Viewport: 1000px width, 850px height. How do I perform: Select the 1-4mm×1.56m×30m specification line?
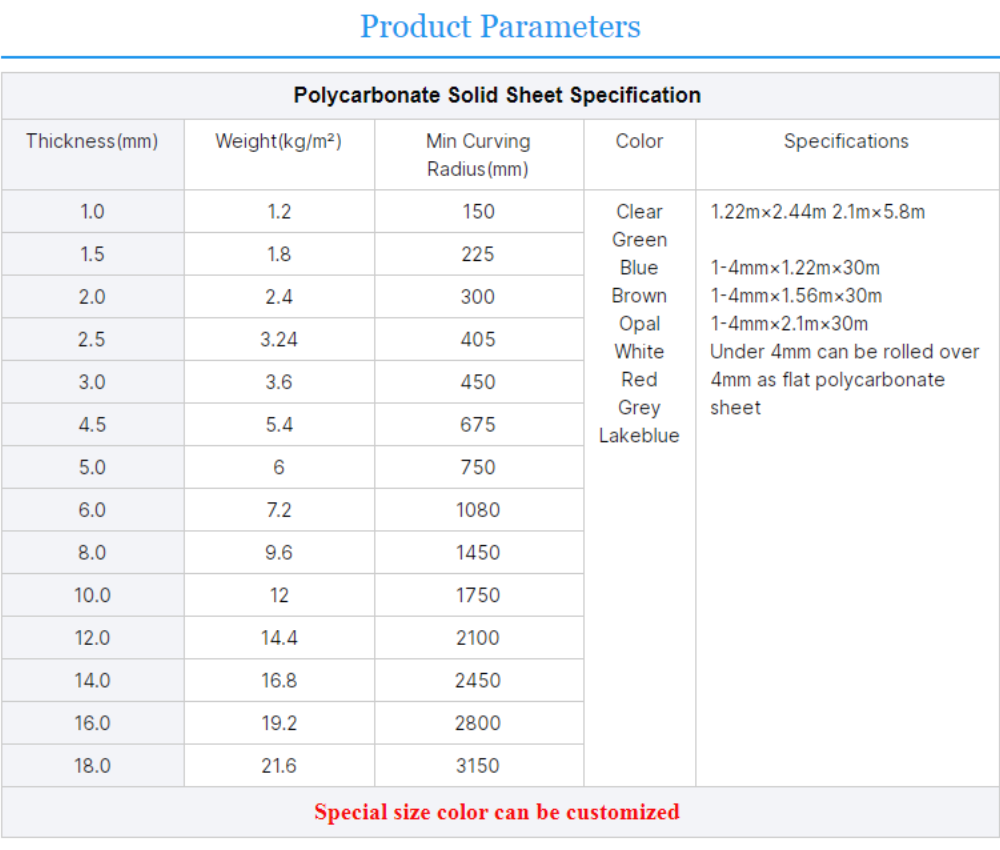(x=796, y=296)
